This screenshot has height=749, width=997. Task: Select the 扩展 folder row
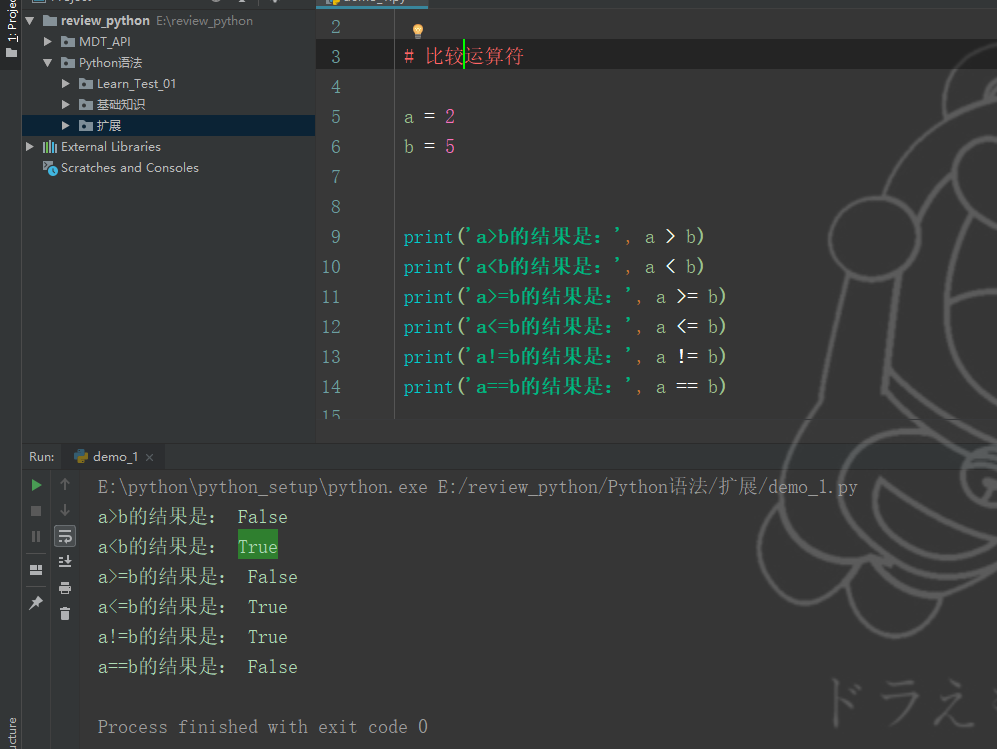point(168,125)
